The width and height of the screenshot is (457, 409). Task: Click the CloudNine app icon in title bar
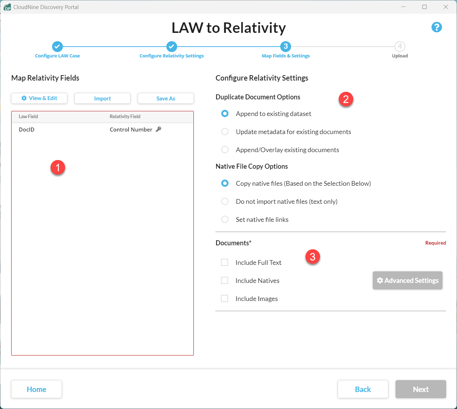7,7
